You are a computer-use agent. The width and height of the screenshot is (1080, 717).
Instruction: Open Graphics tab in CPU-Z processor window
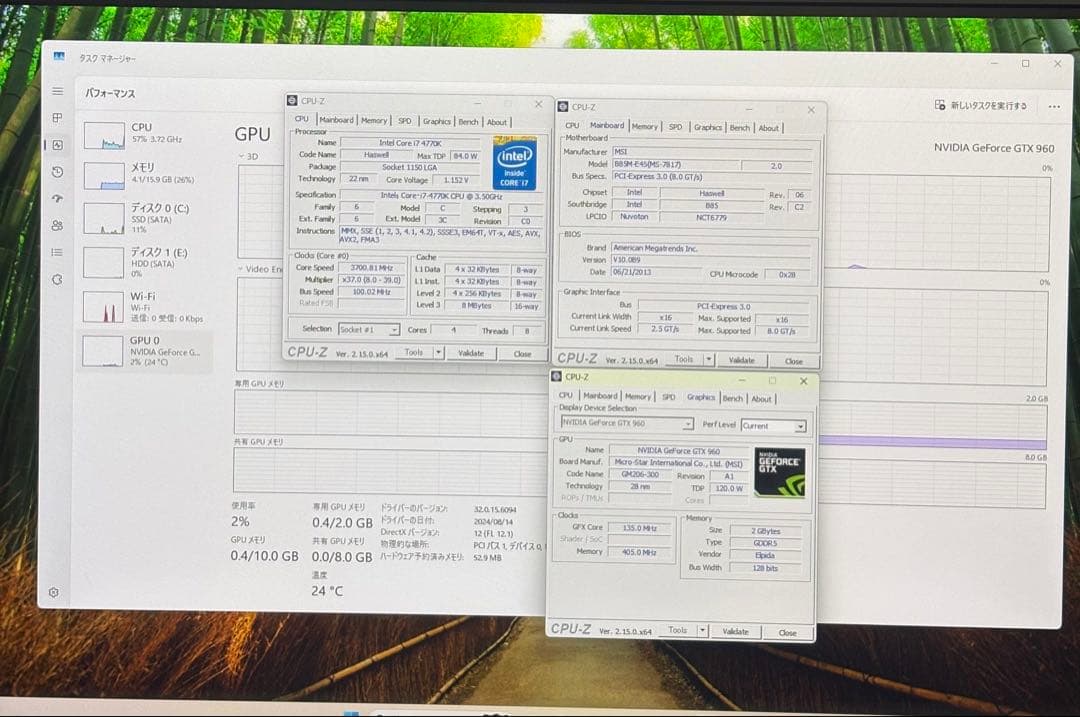click(436, 121)
